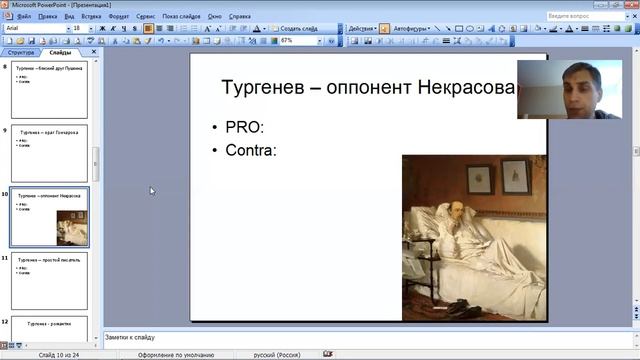The width and height of the screenshot is (640, 360).
Task: Click Создать слайд button
Action: click(x=295, y=29)
